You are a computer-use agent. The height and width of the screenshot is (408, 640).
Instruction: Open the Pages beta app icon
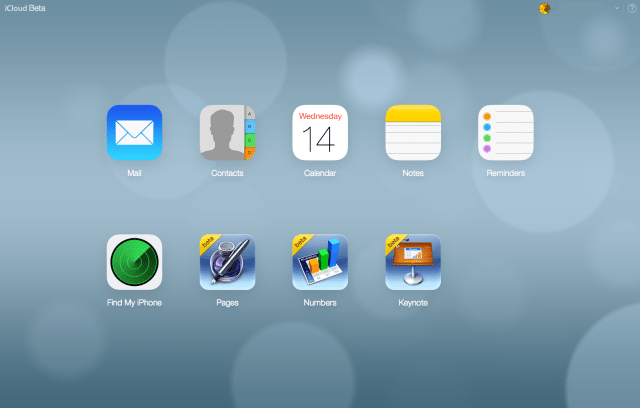pyautogui.click(x=227, y=262)
